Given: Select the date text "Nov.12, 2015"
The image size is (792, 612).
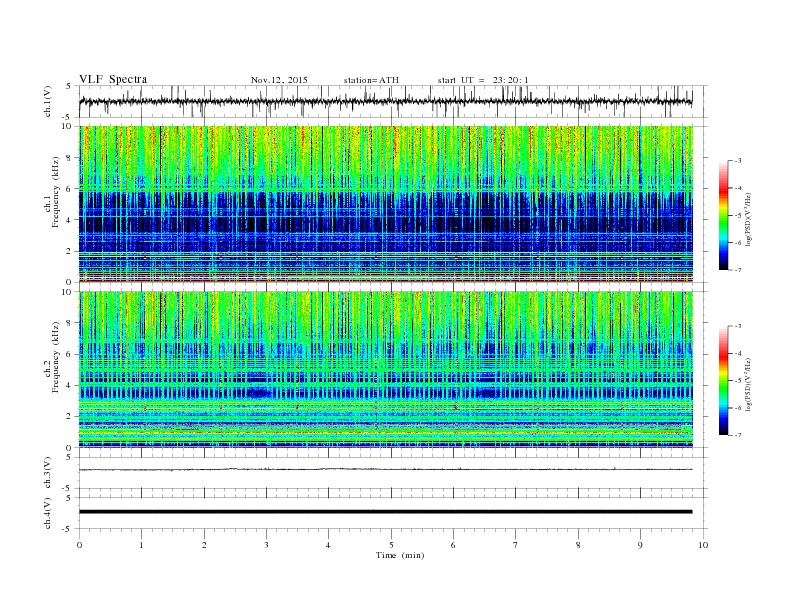Looking at the screenshot, I should [x=279, y=80].
